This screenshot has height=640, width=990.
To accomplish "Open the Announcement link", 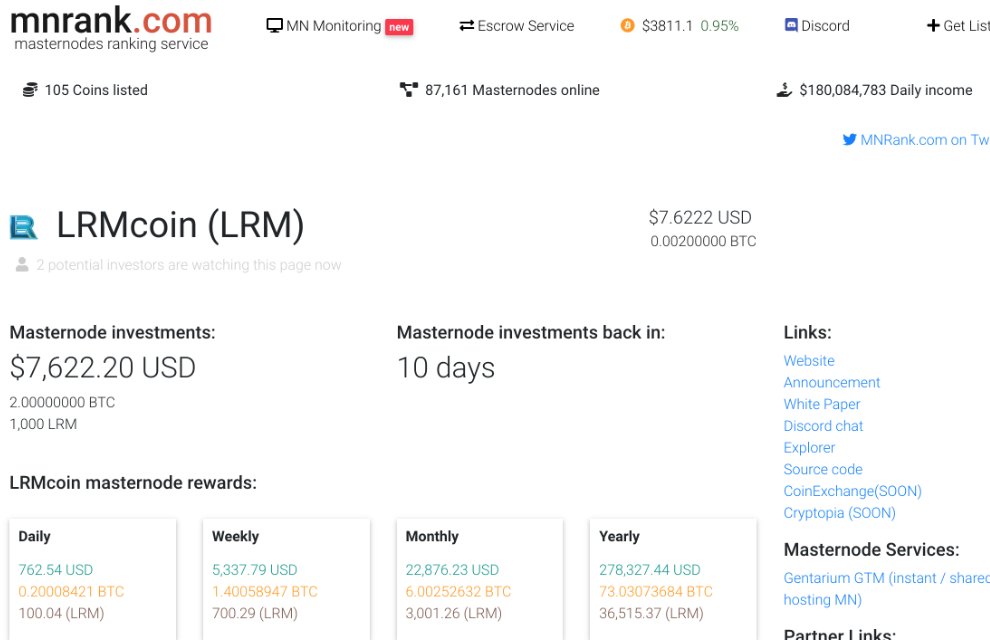I will pyautogui.click(x=832, y=382).
